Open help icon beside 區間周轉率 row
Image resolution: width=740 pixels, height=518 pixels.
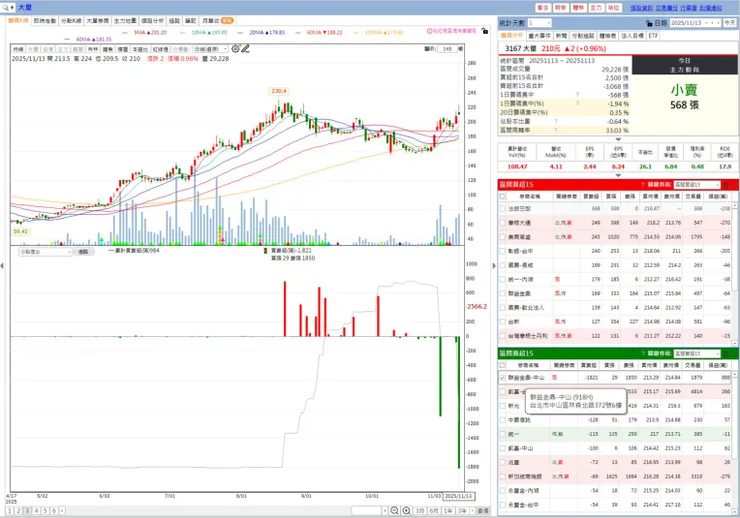[x=556, y=130]
